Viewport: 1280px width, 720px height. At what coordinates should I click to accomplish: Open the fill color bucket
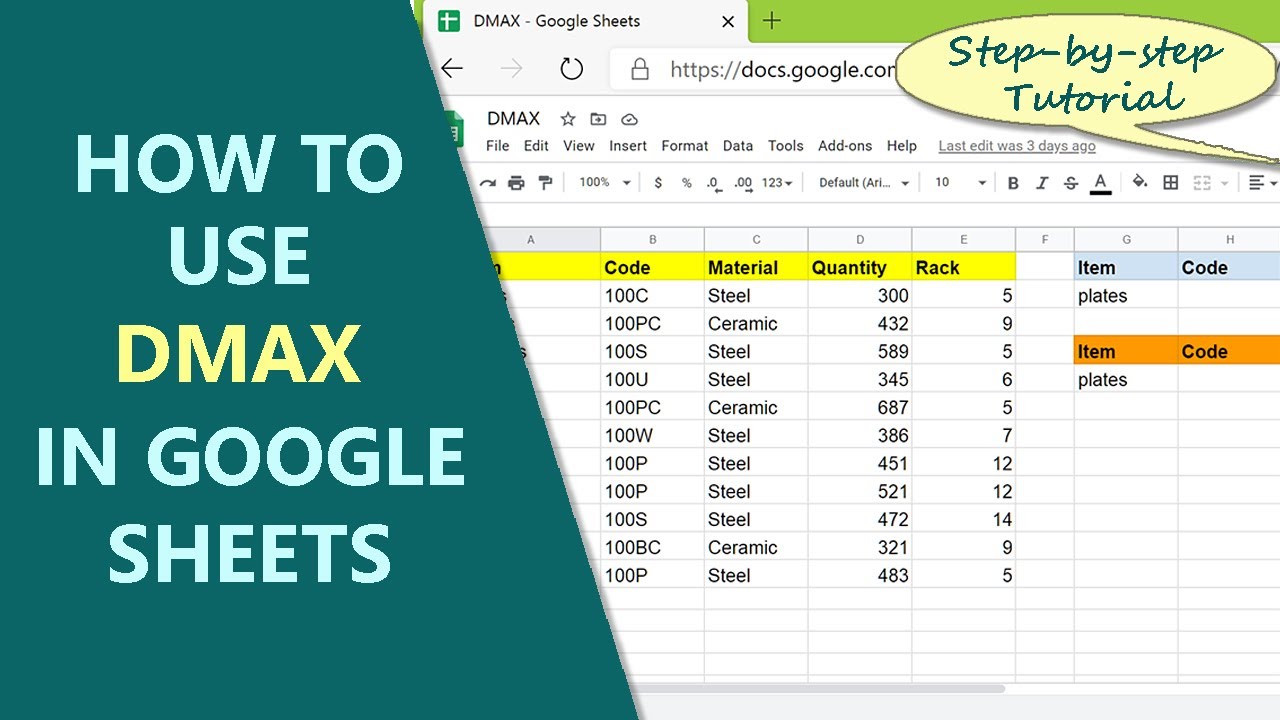(1140, 182)
